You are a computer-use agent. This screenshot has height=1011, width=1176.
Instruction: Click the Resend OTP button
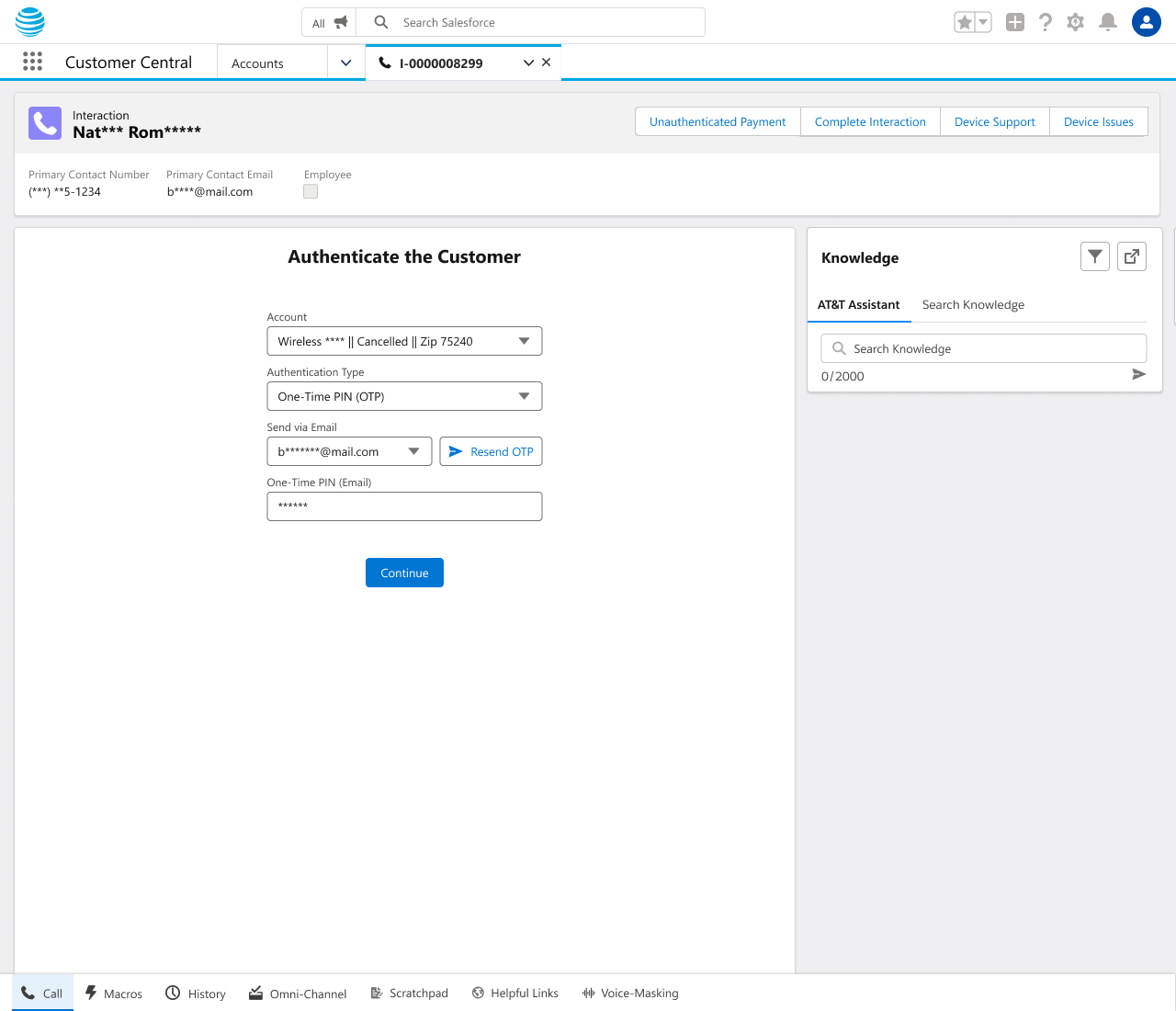tap(491, 451)
